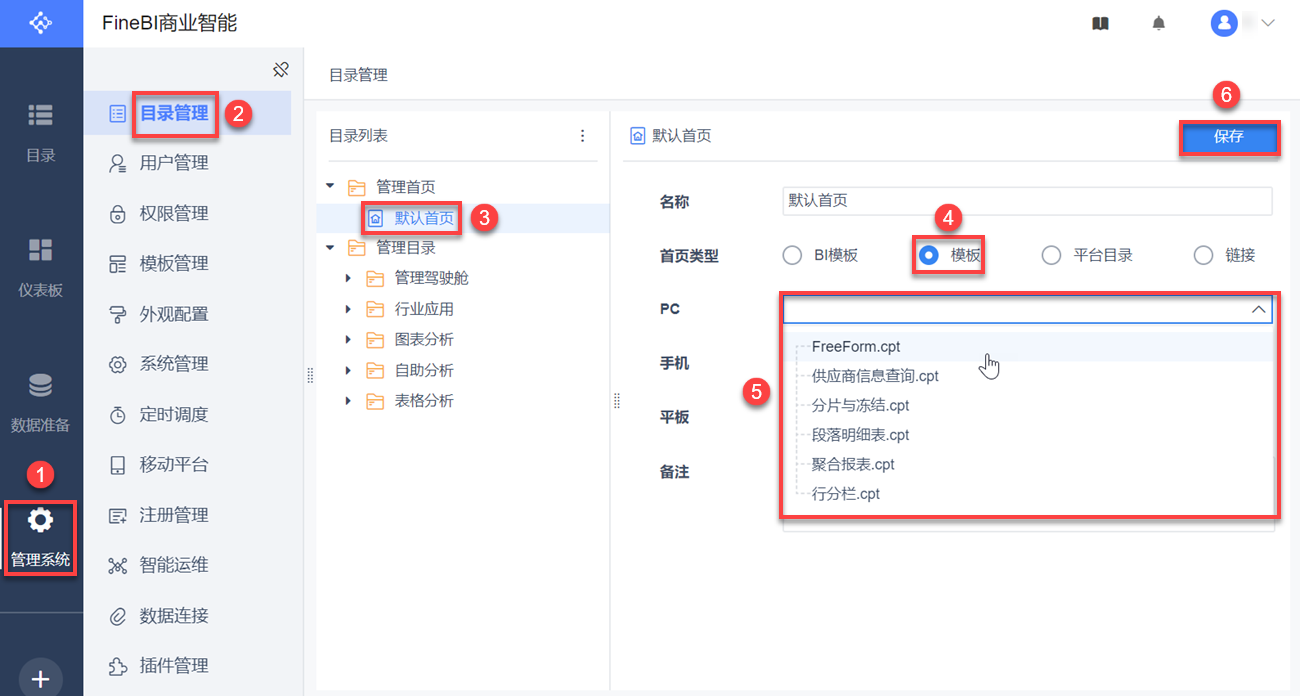The image size is (1300, 696).
Task: Choose 供应商信息查询.cpt from the list
Action: pyautogui.click(x=875, y=376)
